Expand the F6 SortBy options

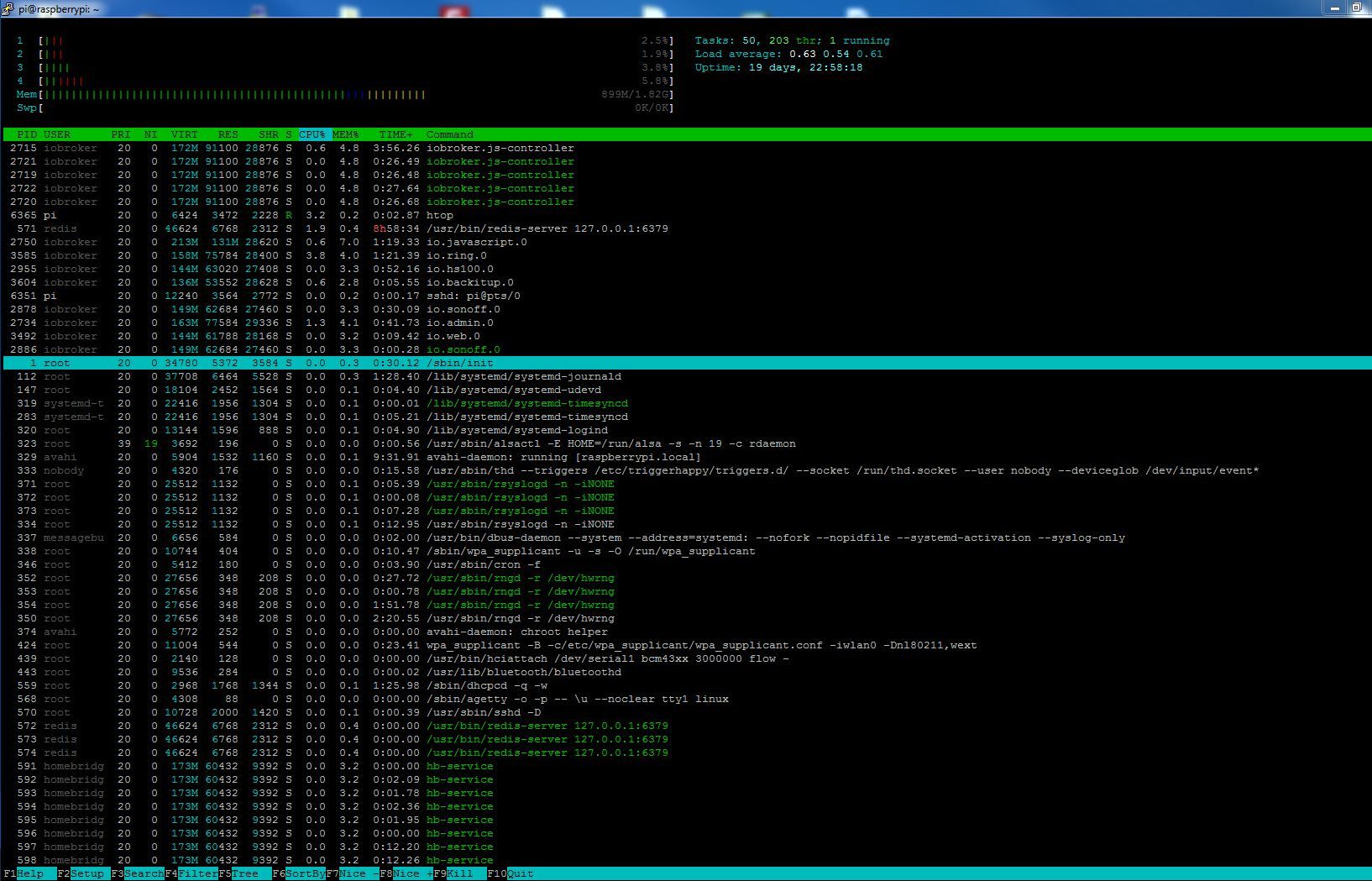pyautogui.click(x=305, y=873)
